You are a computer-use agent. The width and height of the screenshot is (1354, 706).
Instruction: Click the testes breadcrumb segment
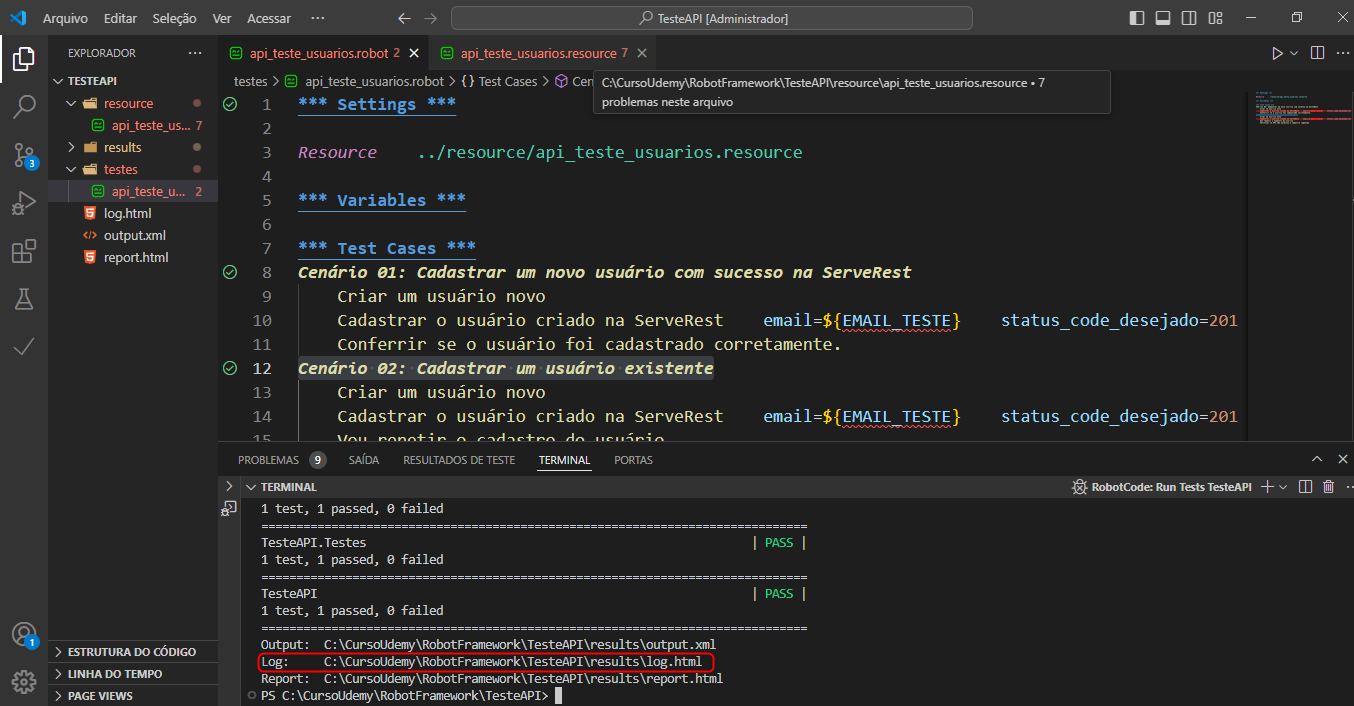pyautogui.click(x=250, y=82)
